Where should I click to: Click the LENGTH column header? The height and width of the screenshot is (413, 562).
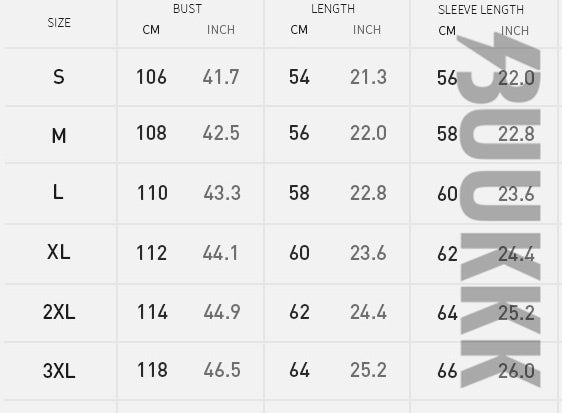coord(333,9)
